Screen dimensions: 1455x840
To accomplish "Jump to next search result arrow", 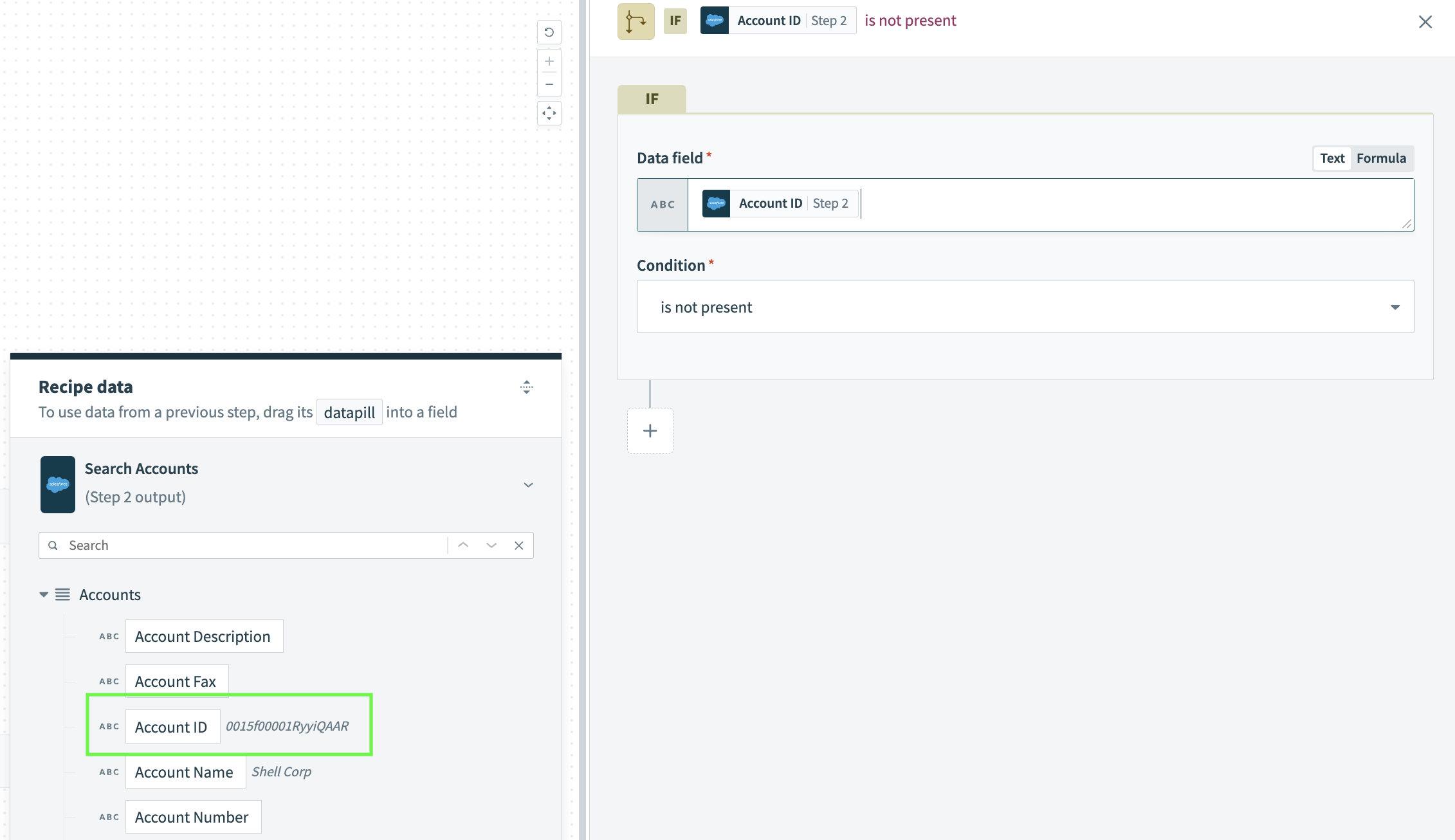I will click(x=491, y=545).
